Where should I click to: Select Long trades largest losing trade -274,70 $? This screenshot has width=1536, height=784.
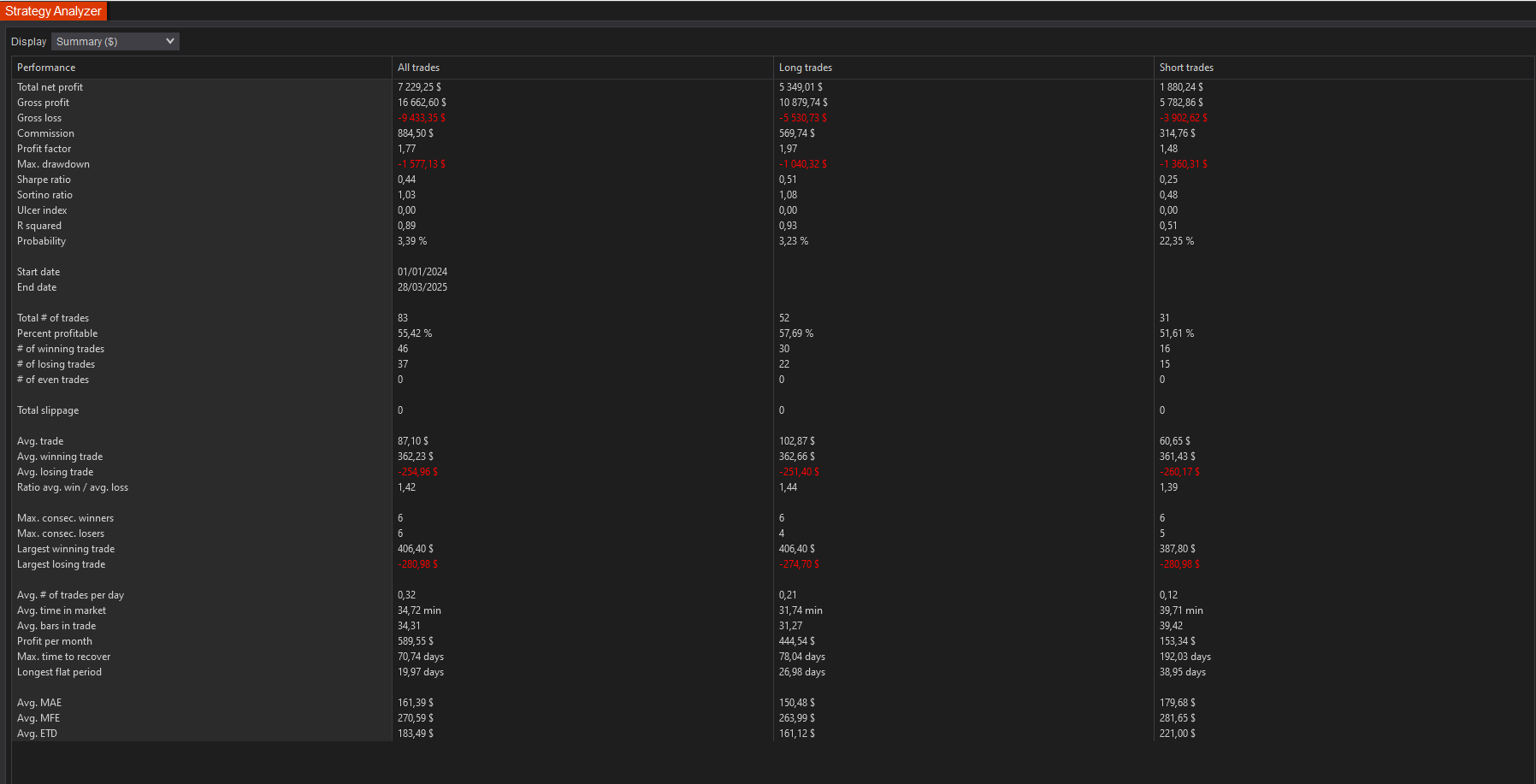[799, 564]
